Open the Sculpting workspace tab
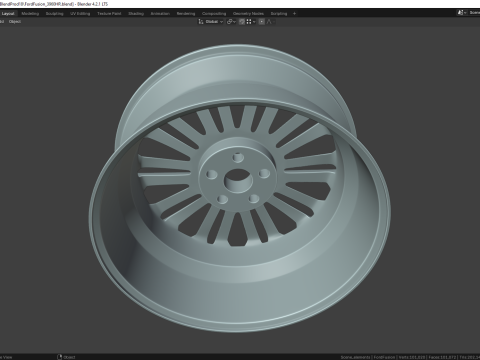480x360 pixels. [54, 14]
